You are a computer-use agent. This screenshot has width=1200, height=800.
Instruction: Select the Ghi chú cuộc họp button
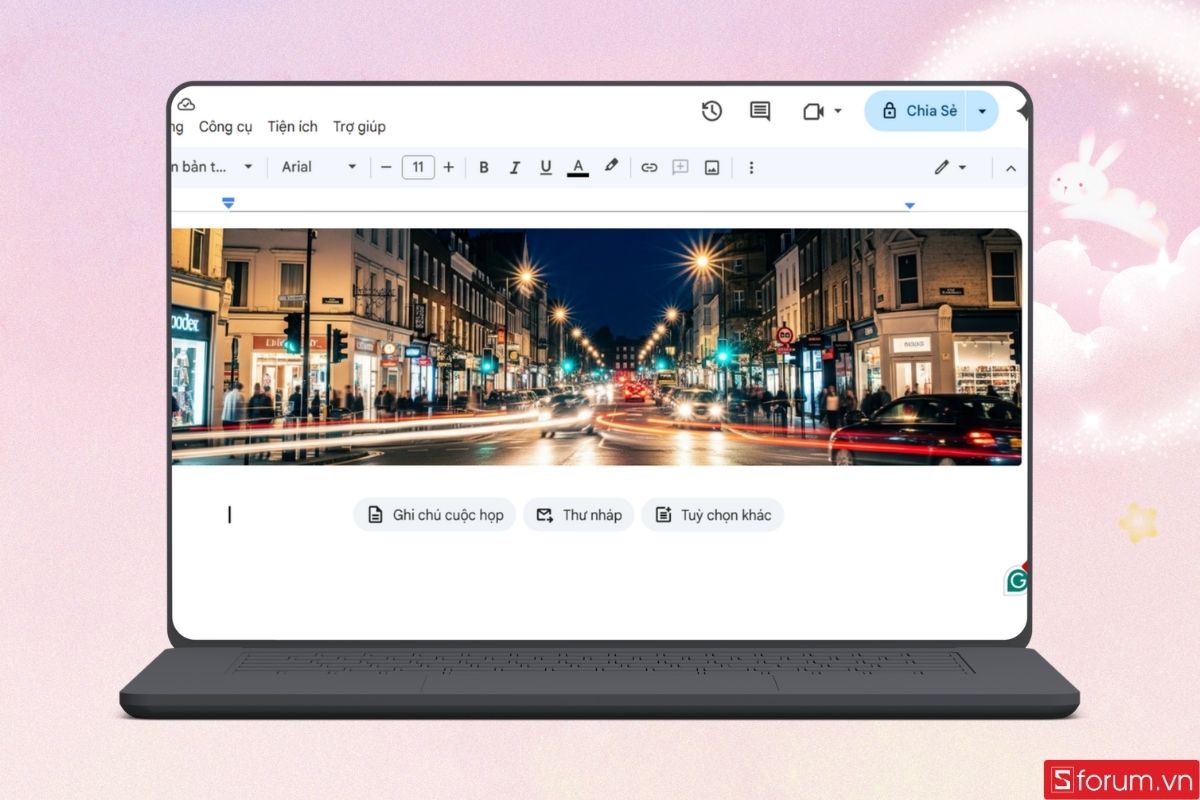point(434,514)
